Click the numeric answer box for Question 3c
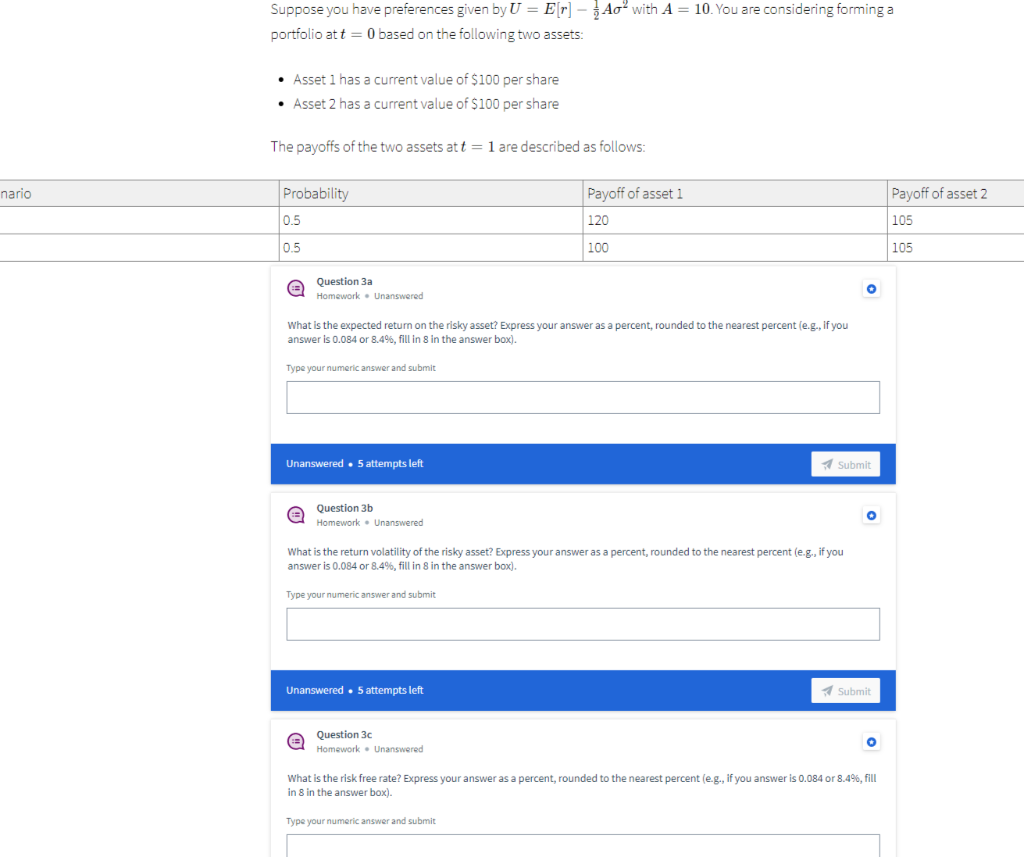1024x857 pixels. coord(583,848)
